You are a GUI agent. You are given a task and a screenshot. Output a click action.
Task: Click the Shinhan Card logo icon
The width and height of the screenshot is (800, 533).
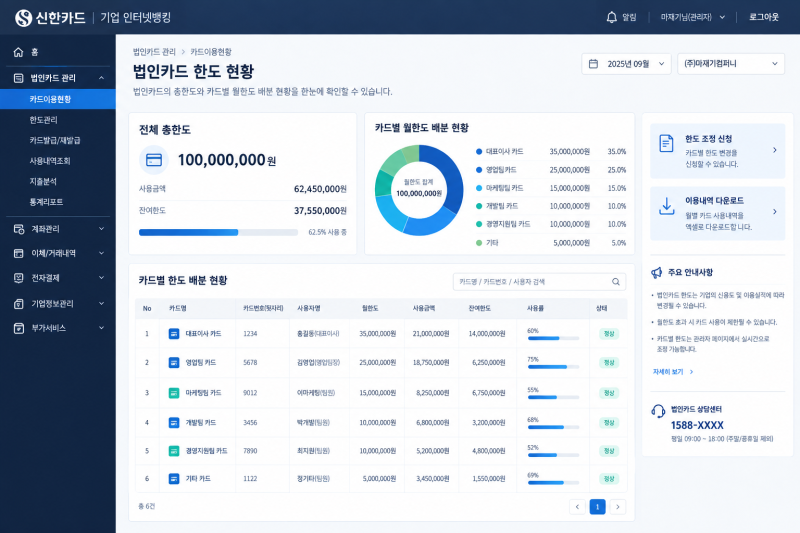23,18
